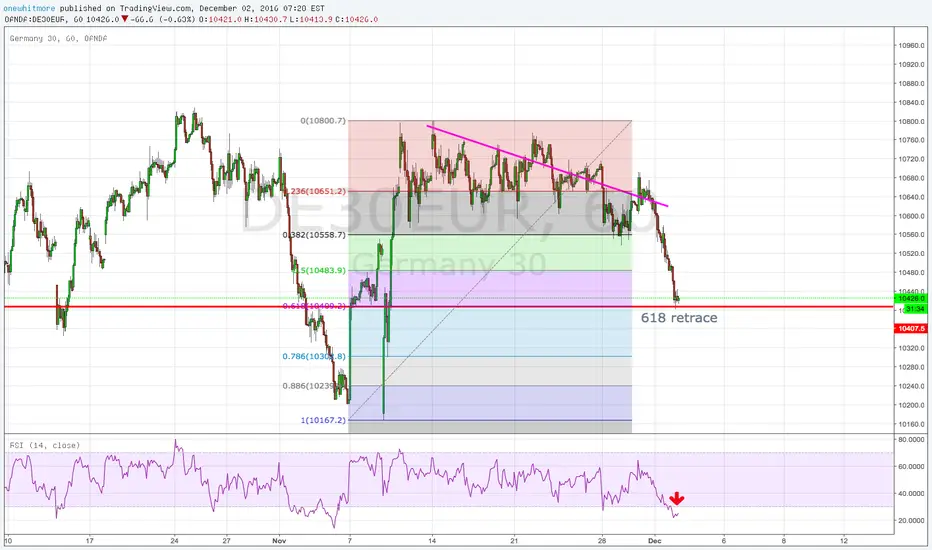Click 10160.0 on the price axis

point(911,425)
